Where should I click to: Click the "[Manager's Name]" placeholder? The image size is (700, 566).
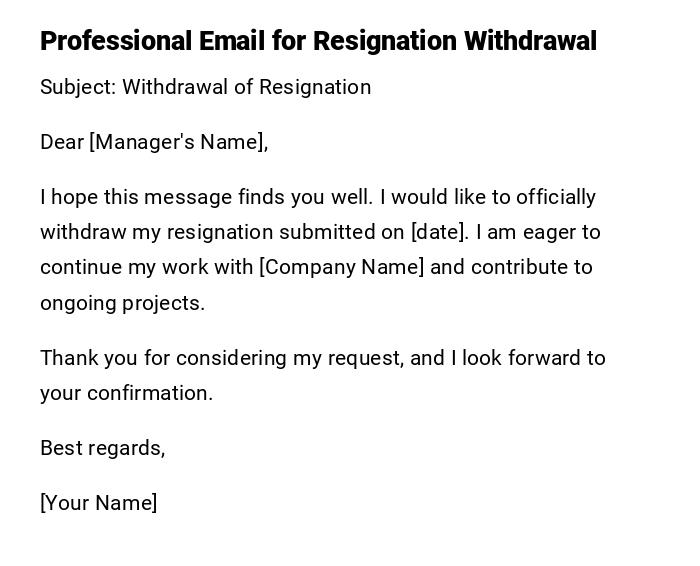[178, 142]
